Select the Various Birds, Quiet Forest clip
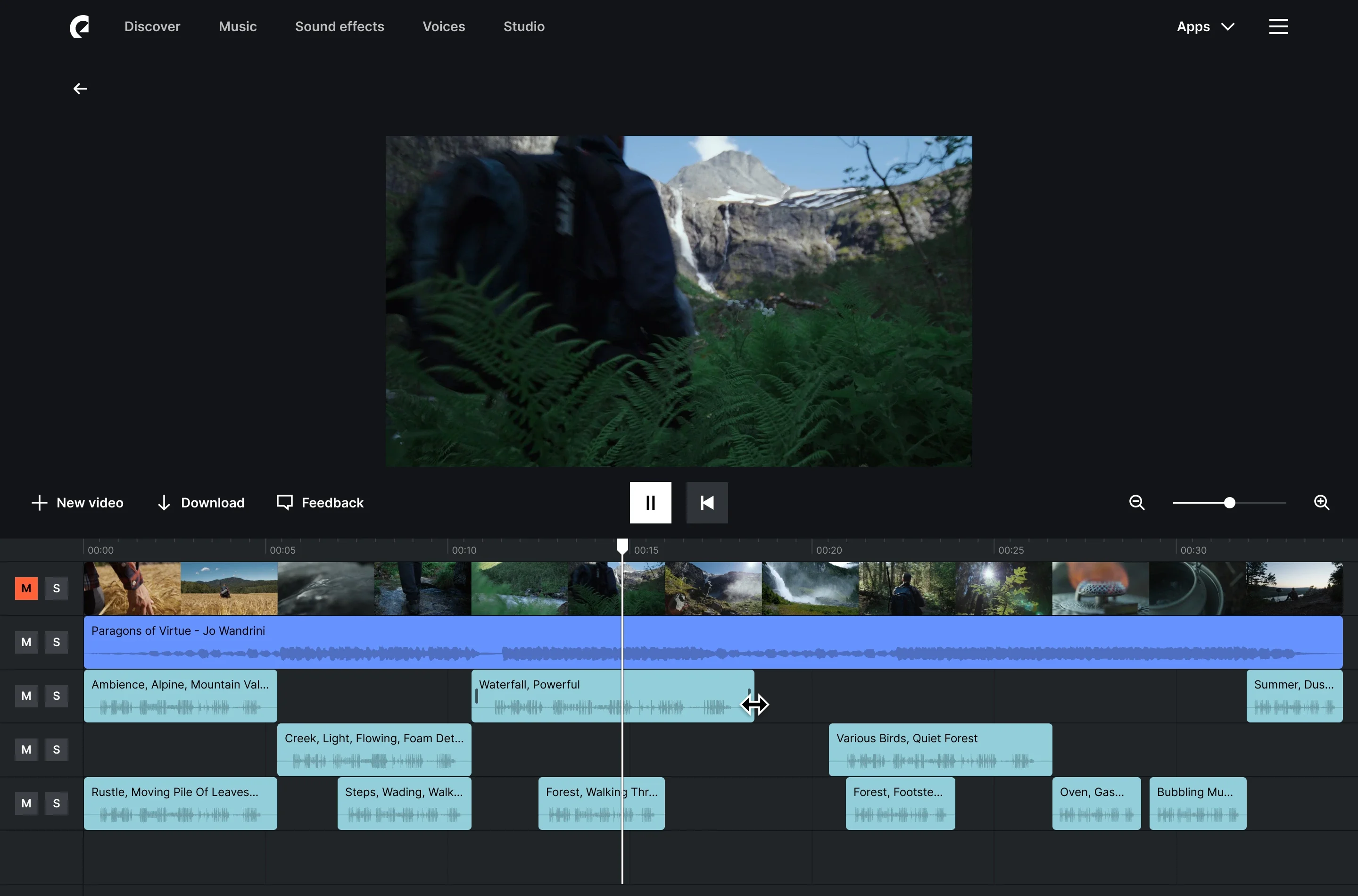Screen dimensions: 1358x896 coord(939,749)
